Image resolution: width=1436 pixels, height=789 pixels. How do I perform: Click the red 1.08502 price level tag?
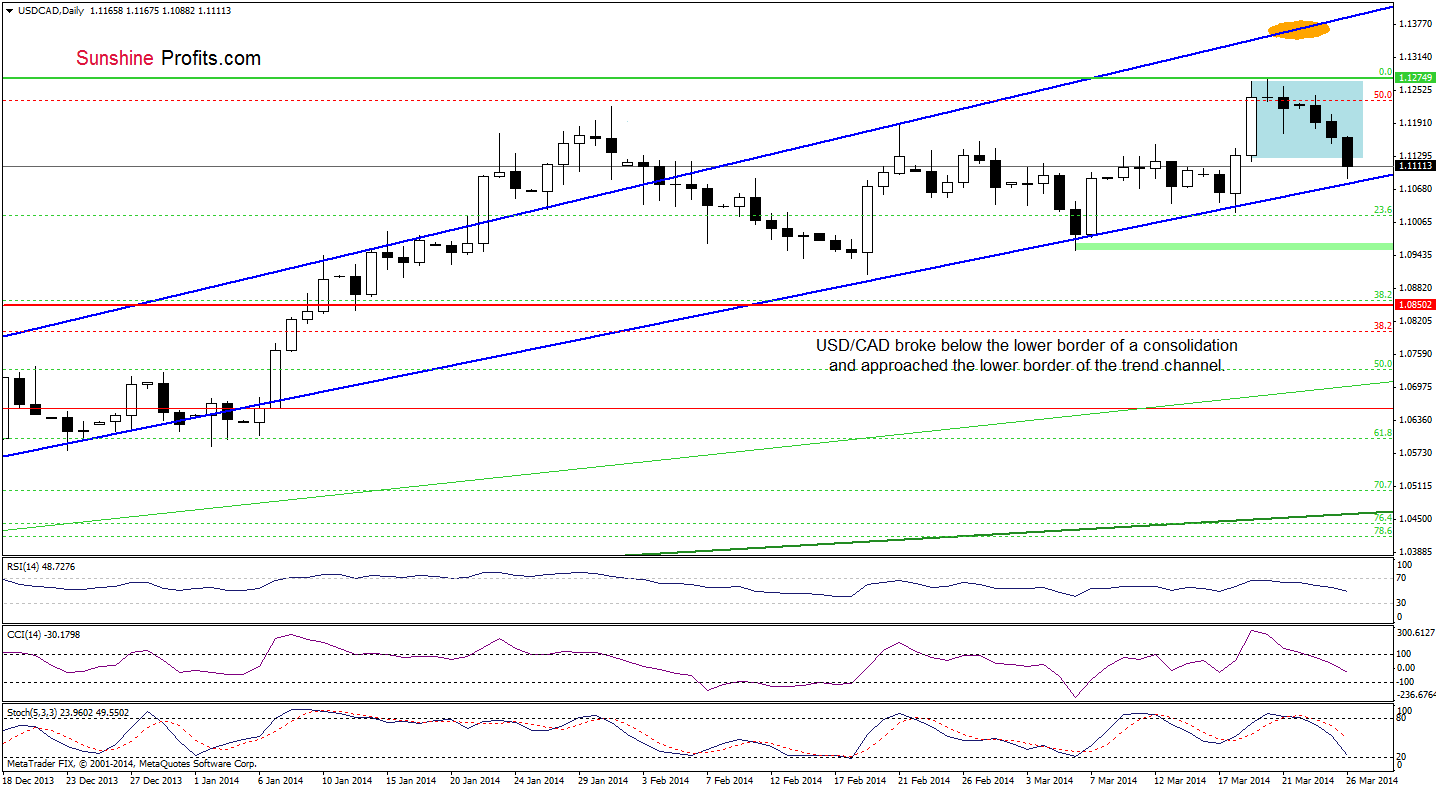pyautogui.click(x=1415, y=304)
